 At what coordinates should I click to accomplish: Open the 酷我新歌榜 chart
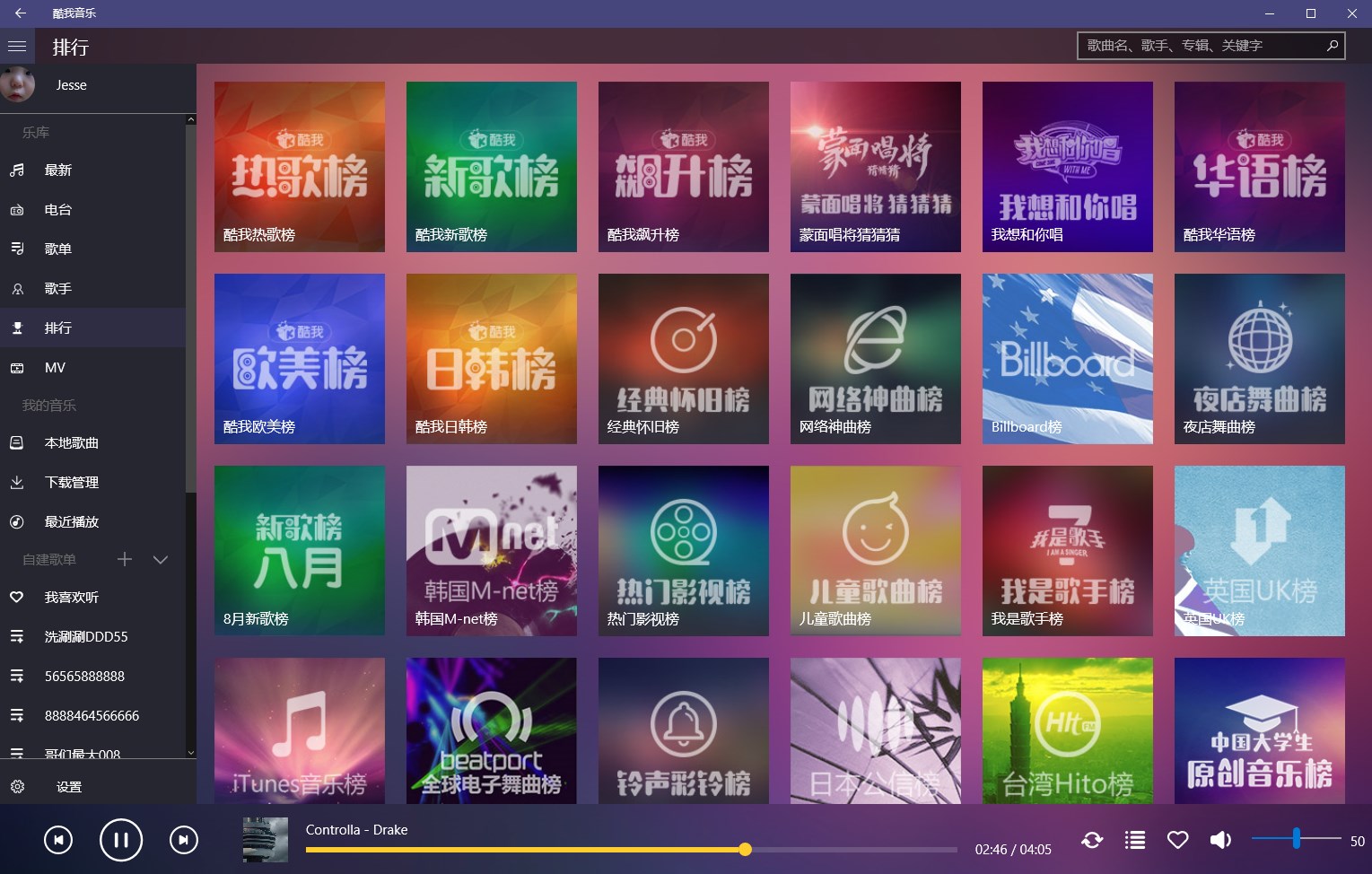[492, 167]
